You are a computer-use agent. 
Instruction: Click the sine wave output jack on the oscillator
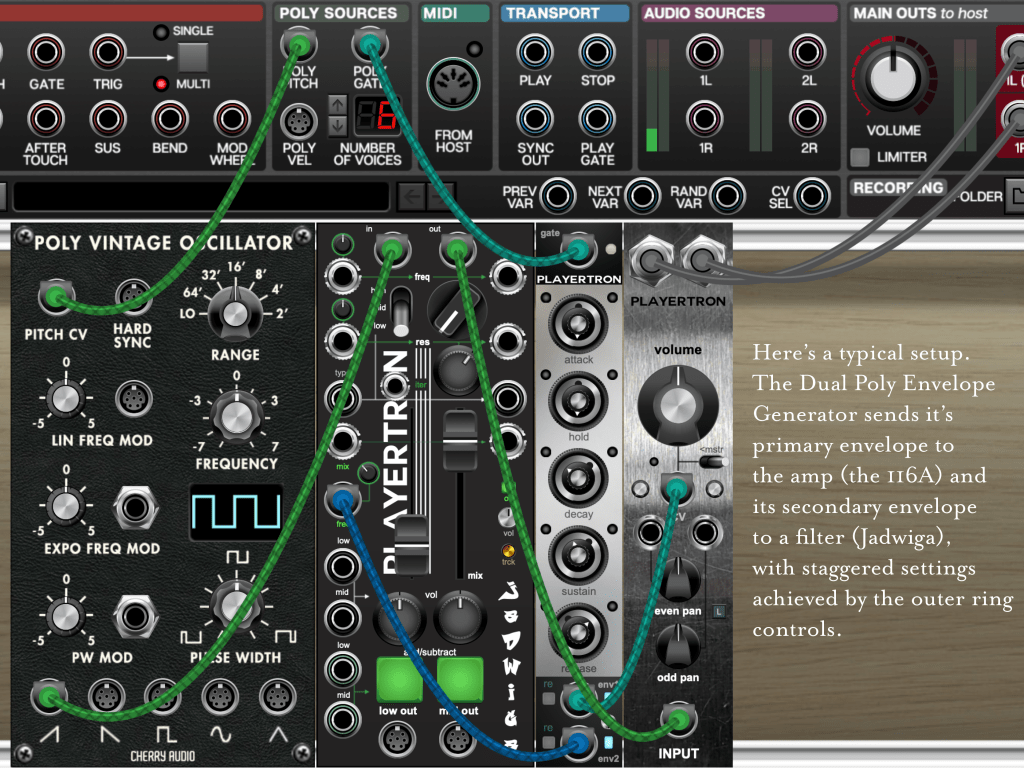[x=219, y=696]
